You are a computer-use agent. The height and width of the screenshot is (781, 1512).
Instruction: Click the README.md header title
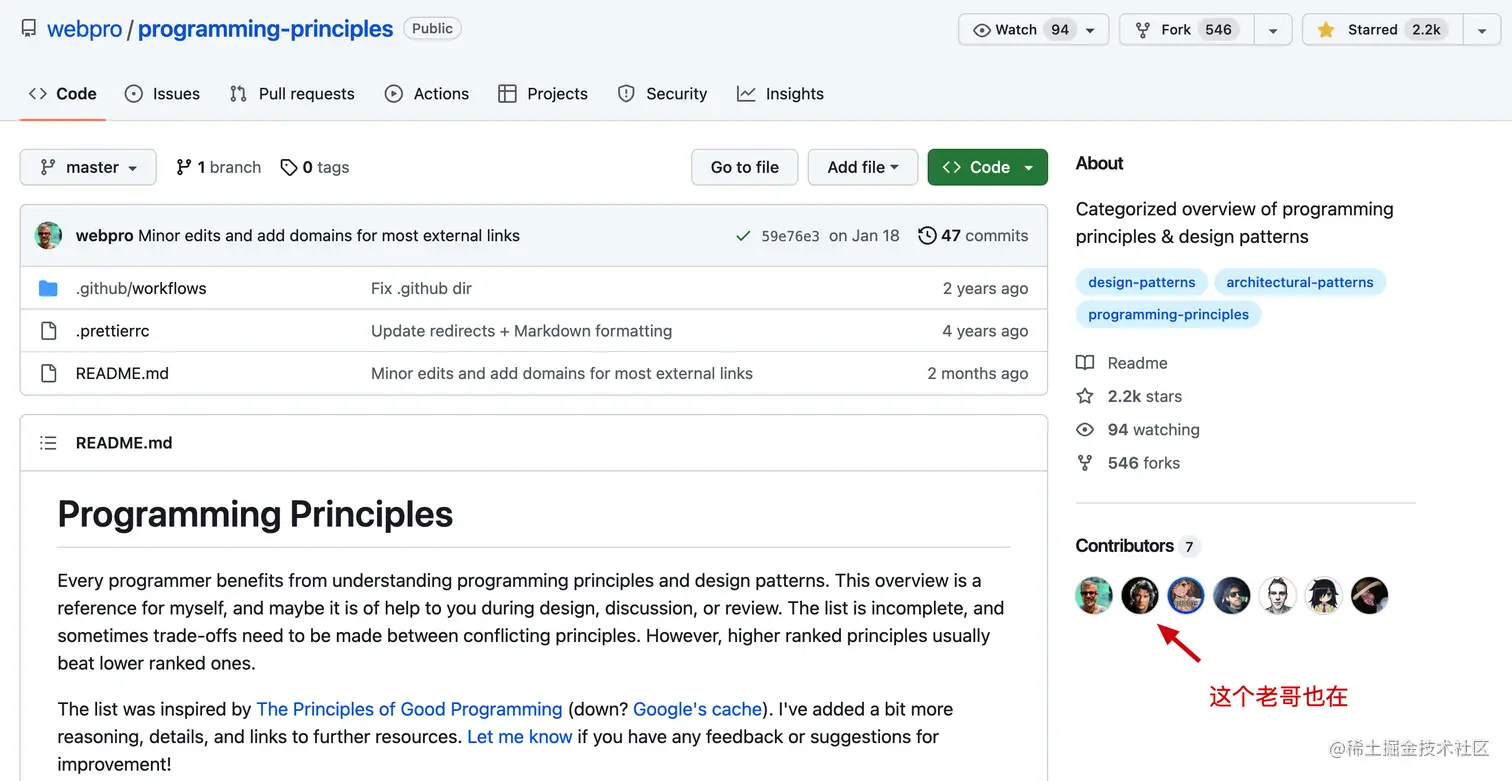point(124,443)
